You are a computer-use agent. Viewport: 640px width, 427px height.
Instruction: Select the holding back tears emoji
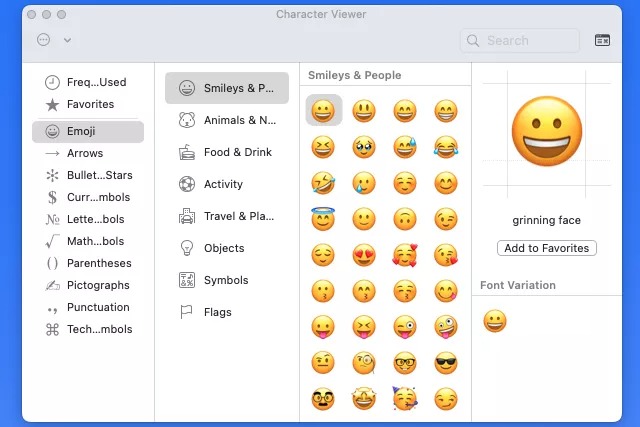coord(364,147)
